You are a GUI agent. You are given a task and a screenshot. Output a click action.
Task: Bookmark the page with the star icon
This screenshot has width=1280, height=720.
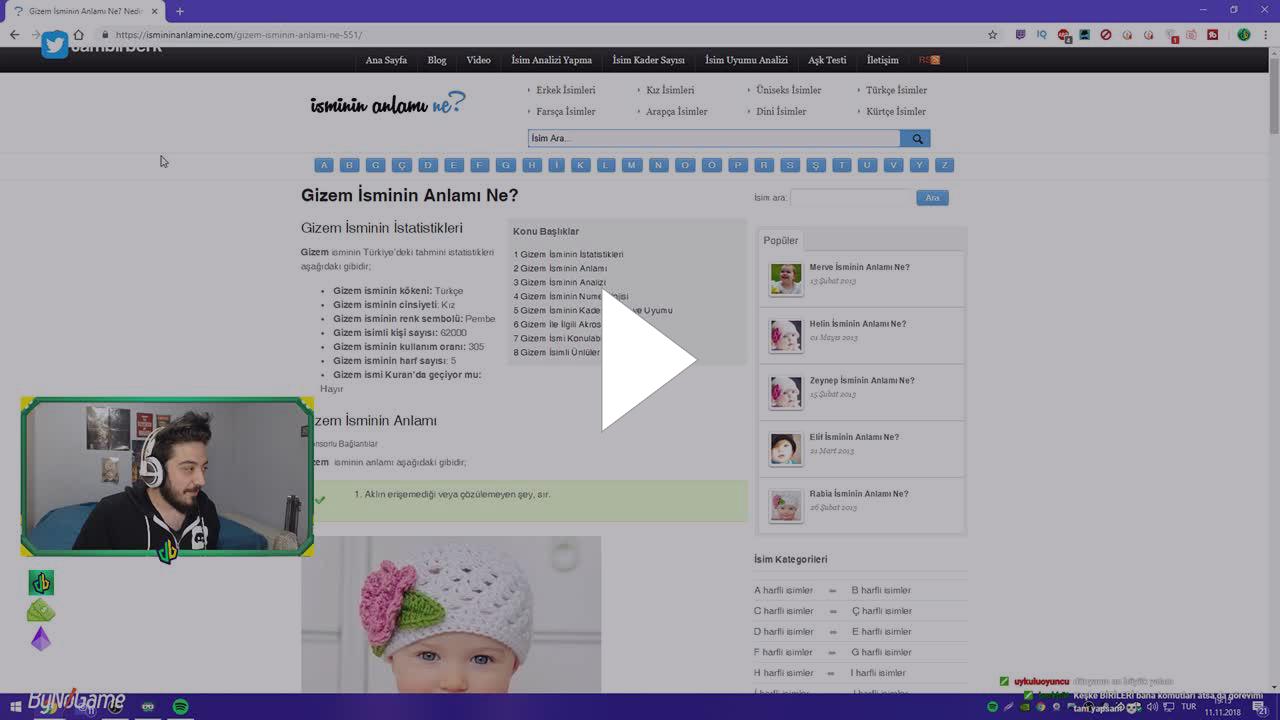point(992,35)
